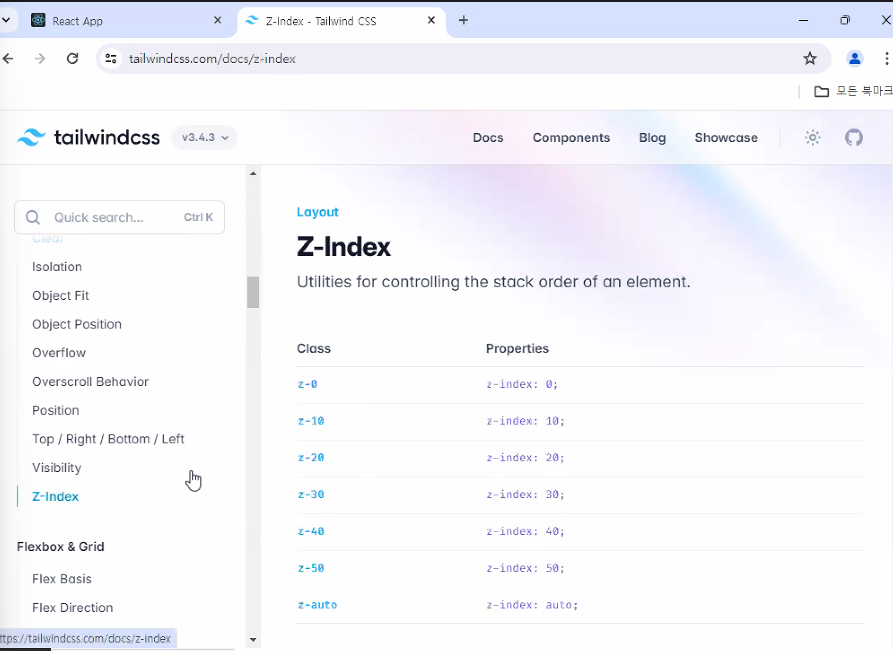Click the z-auto class cell
The width and height of the screenshot is (893, 651).
coord(317,605)
